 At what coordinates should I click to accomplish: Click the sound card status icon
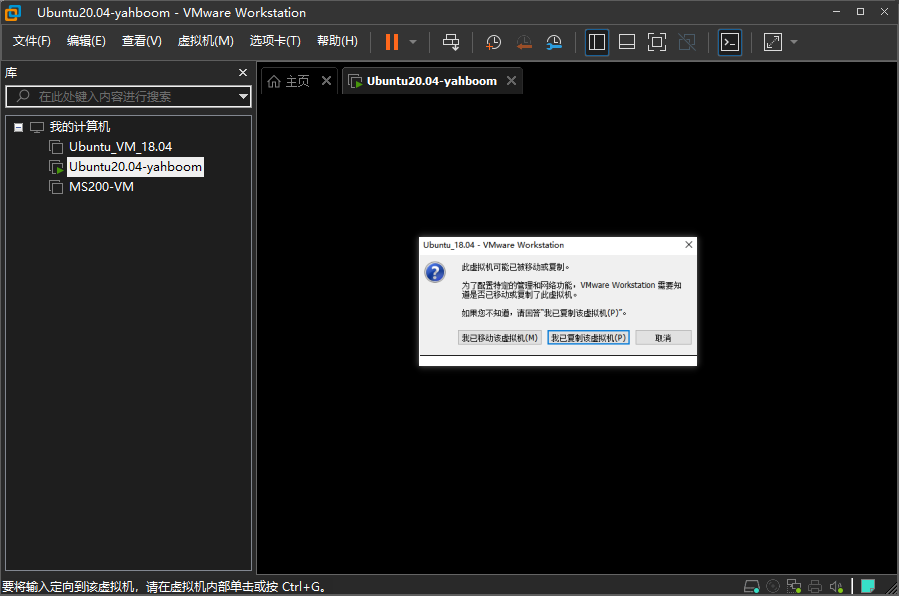(x=836, y=586)
